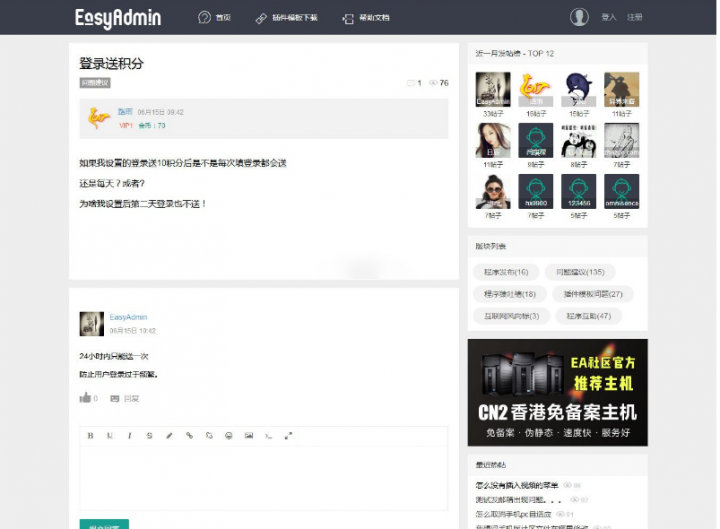Click inside the reply text editor area

(x=264, y=478)
